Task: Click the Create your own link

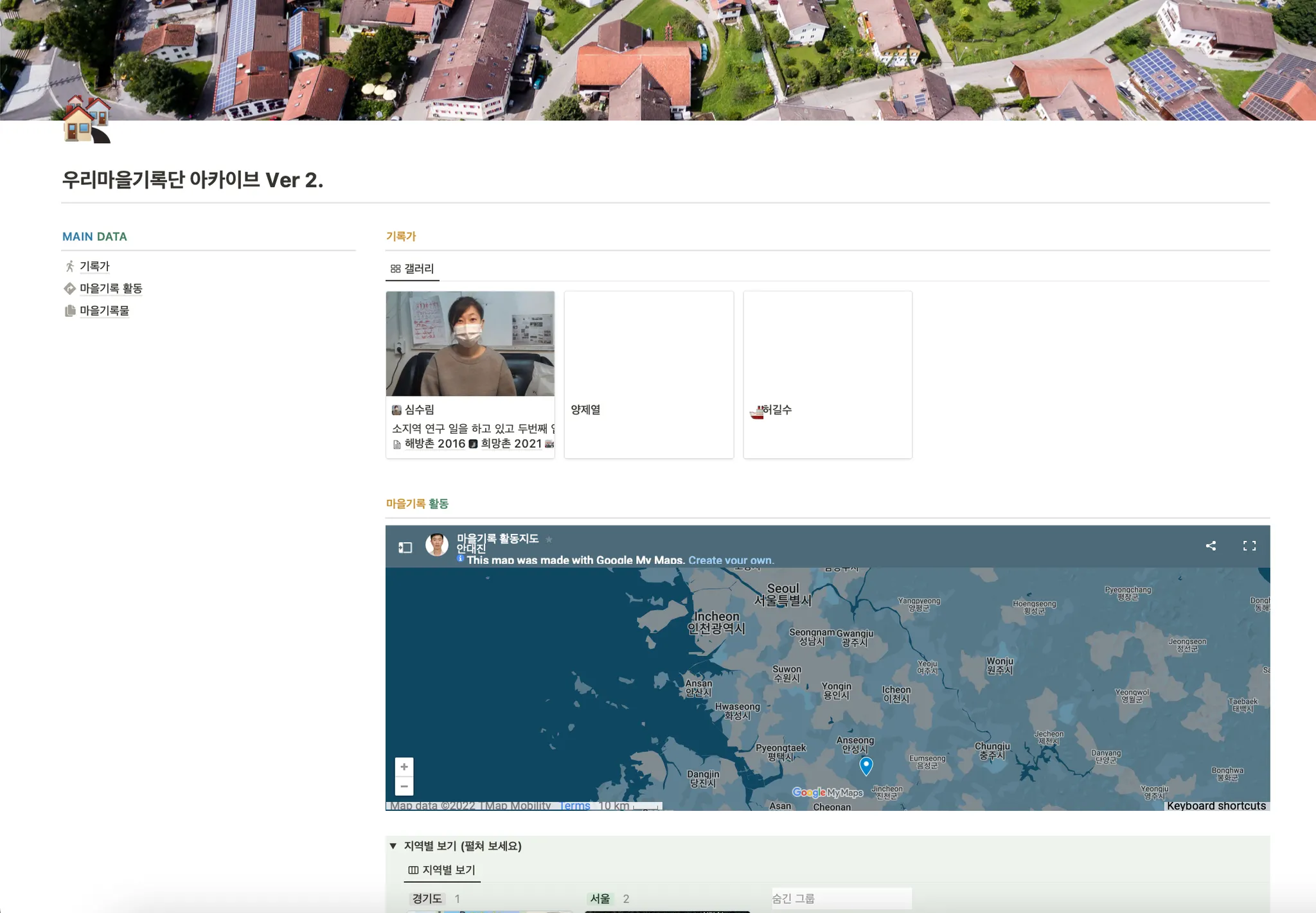Action: point(731,560)
